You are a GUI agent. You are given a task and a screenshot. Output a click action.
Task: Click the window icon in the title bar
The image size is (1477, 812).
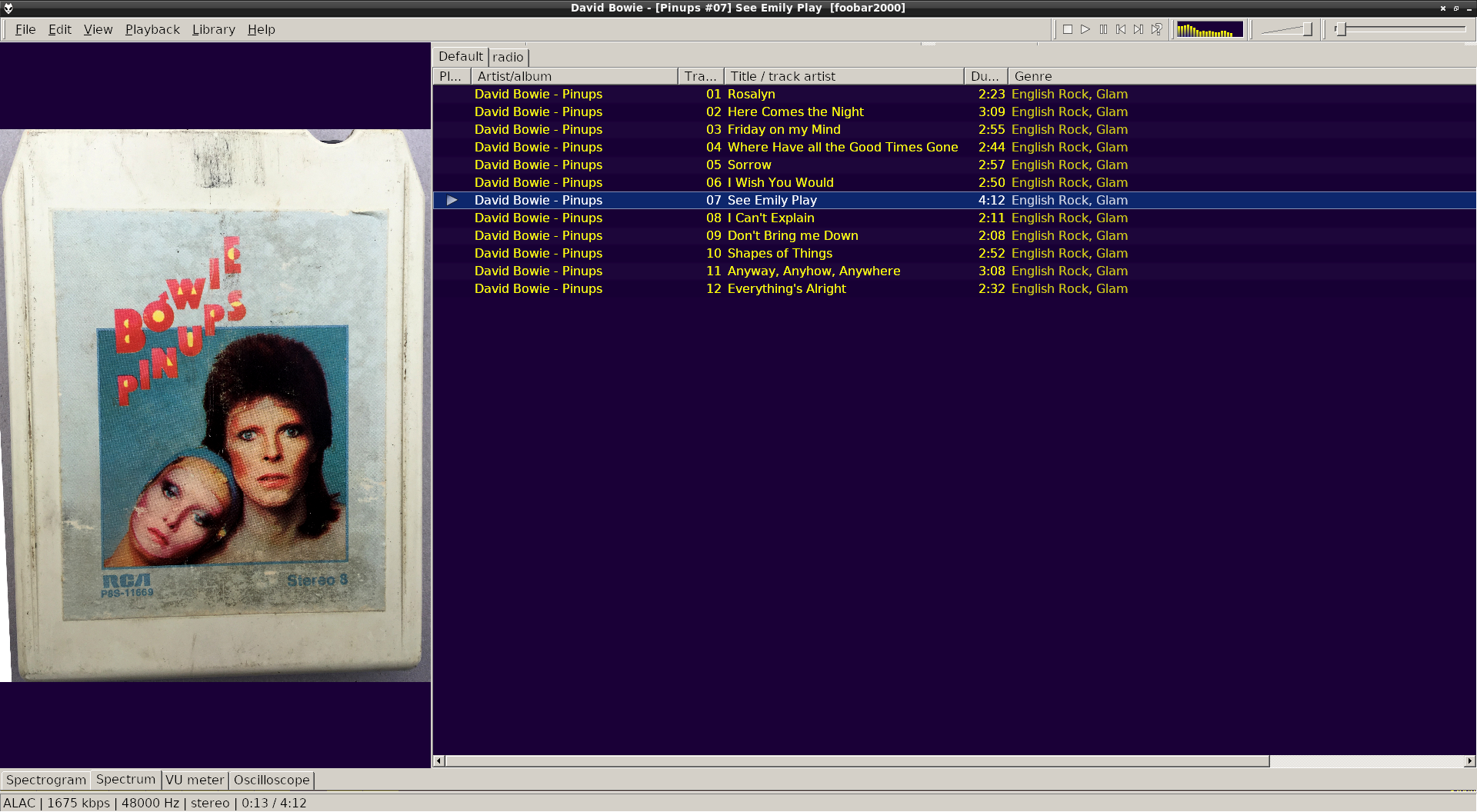(x=8, y=8)
